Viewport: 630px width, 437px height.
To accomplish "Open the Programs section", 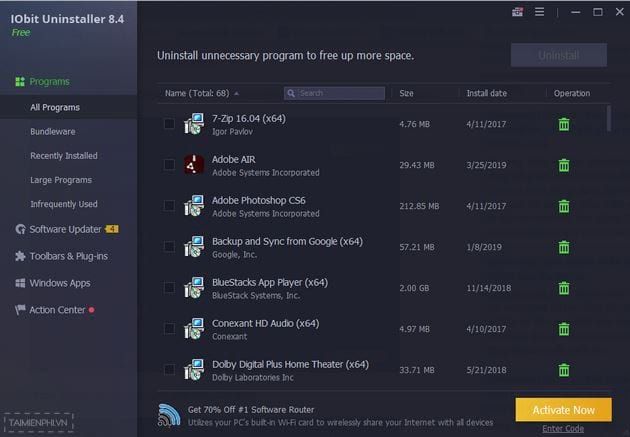I will 49,82.
